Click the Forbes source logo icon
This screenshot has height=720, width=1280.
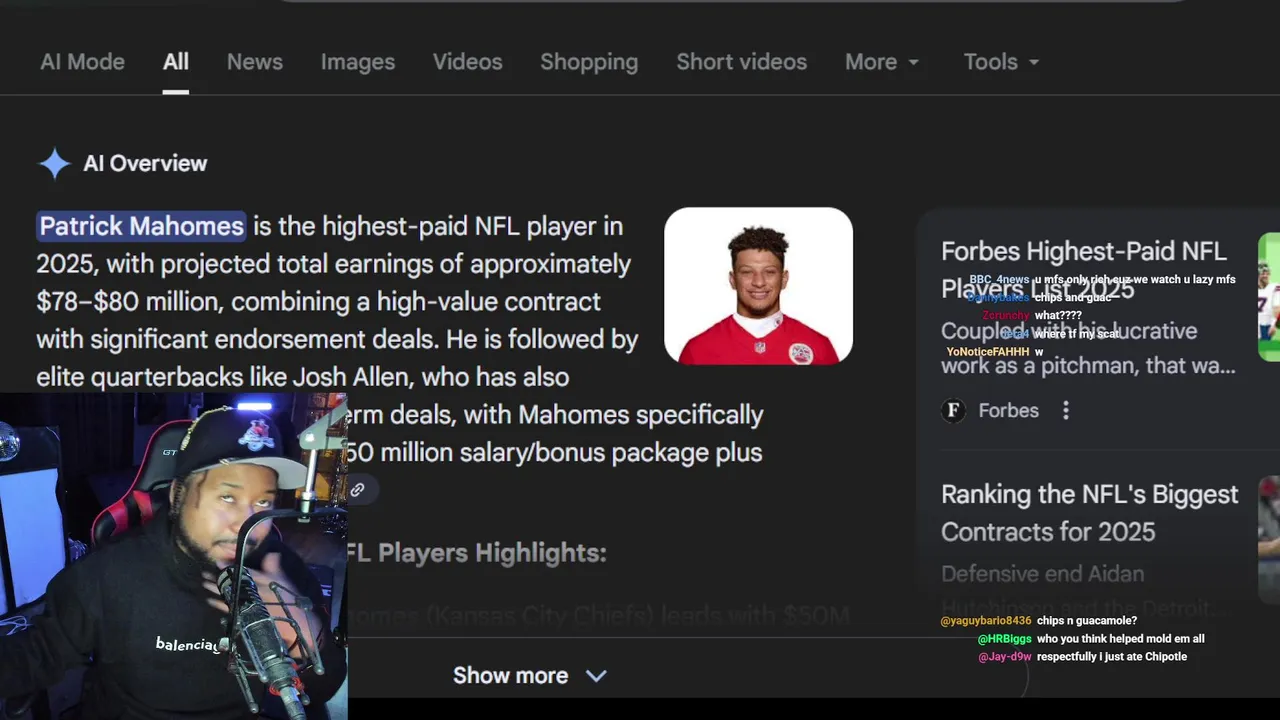point(953,410)
